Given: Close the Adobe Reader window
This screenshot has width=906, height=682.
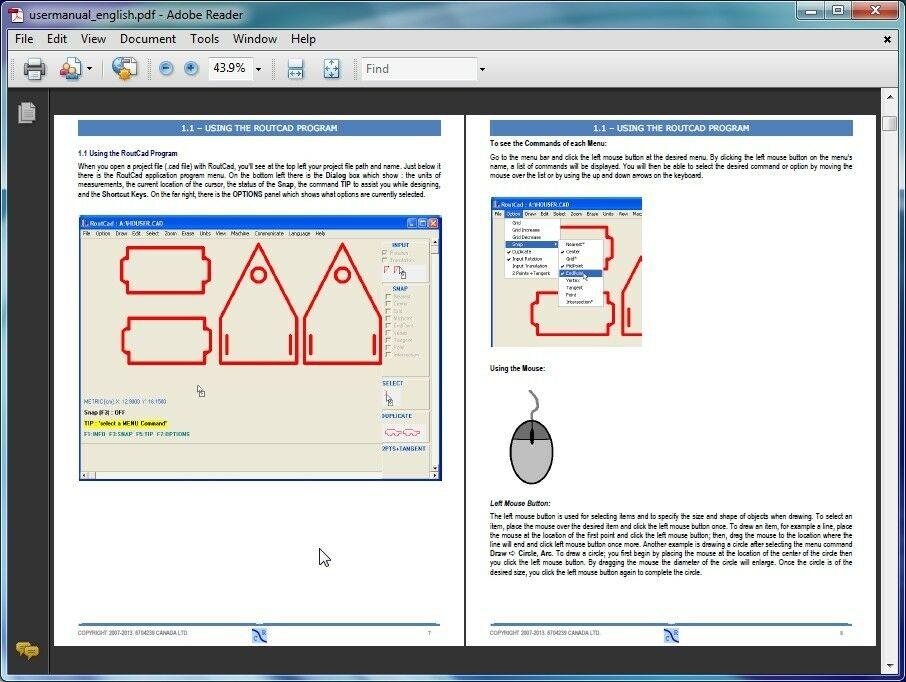Looking at the screenshot, I should tap(875, 10).
